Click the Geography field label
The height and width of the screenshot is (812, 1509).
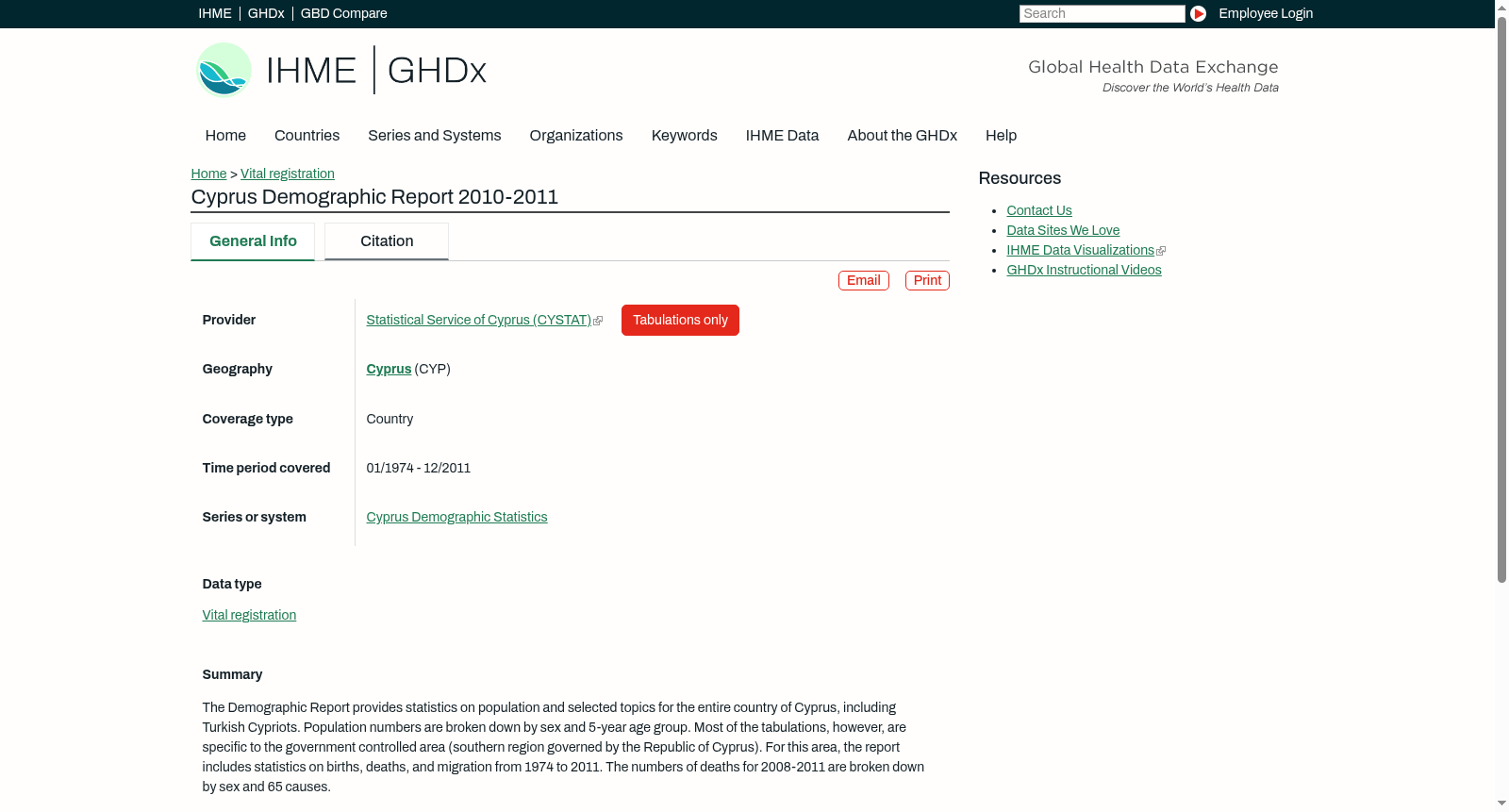(237, 370)
